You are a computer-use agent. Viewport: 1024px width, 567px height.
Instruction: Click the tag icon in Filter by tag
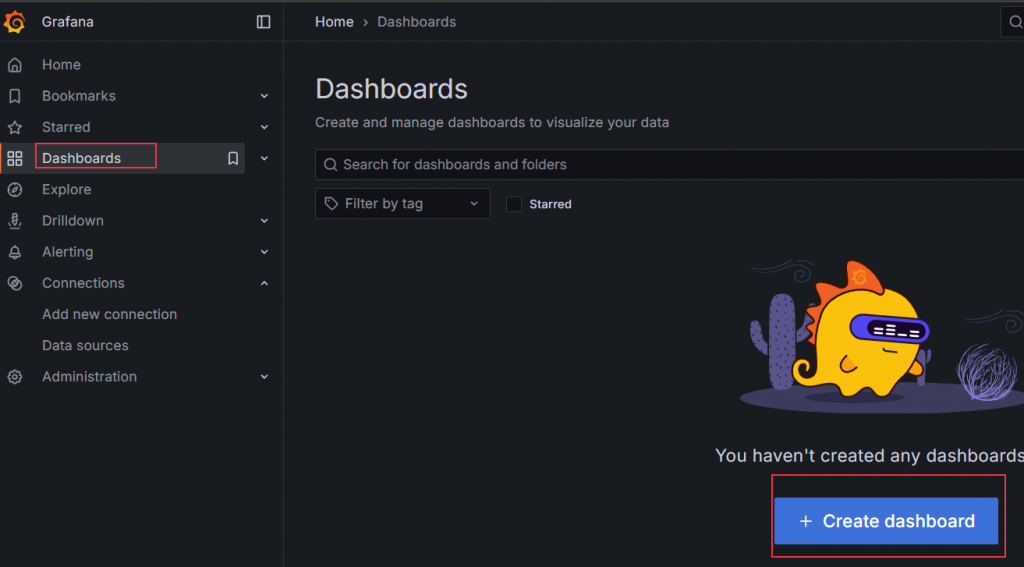pyautogui.click(x=332, y=204)
